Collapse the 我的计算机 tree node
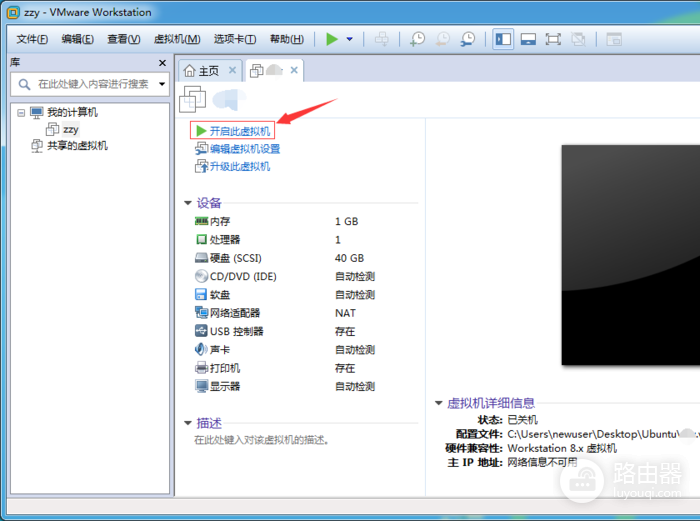This screenshot has width=700, height=521. pyautogui.click(x=21, y=113)
